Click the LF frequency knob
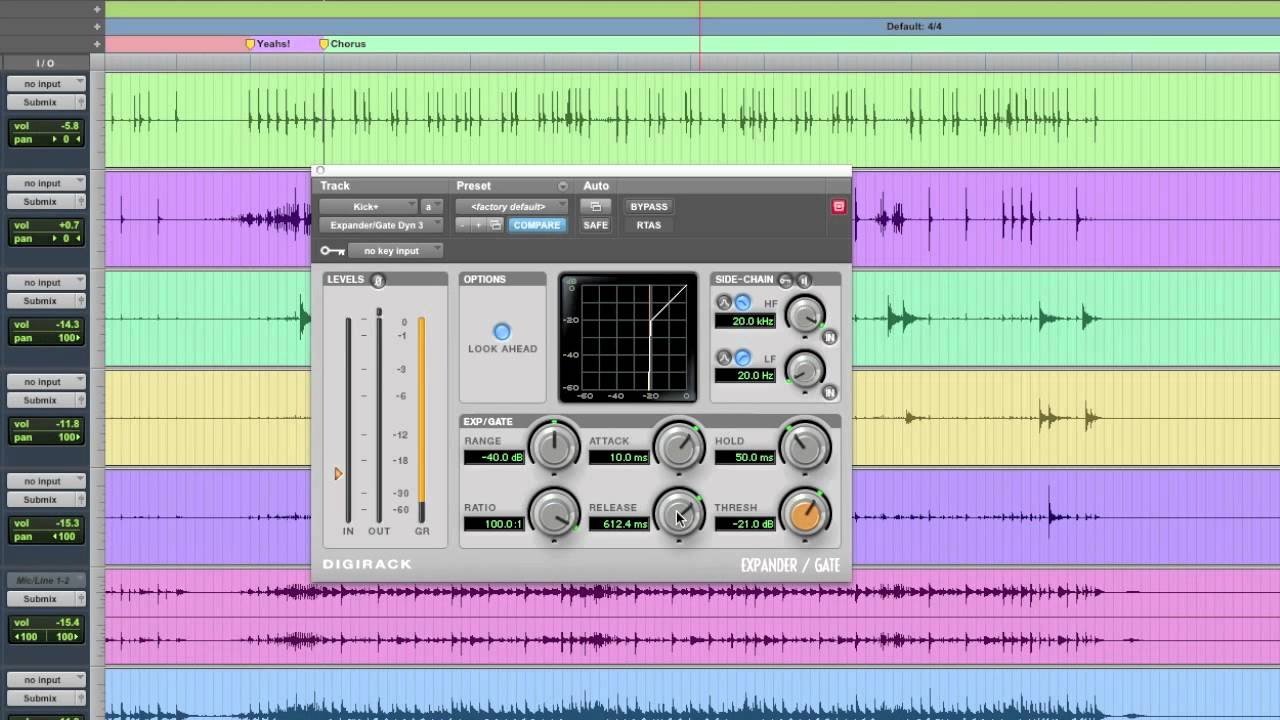 pyautogui.click(x=804, y=370)
